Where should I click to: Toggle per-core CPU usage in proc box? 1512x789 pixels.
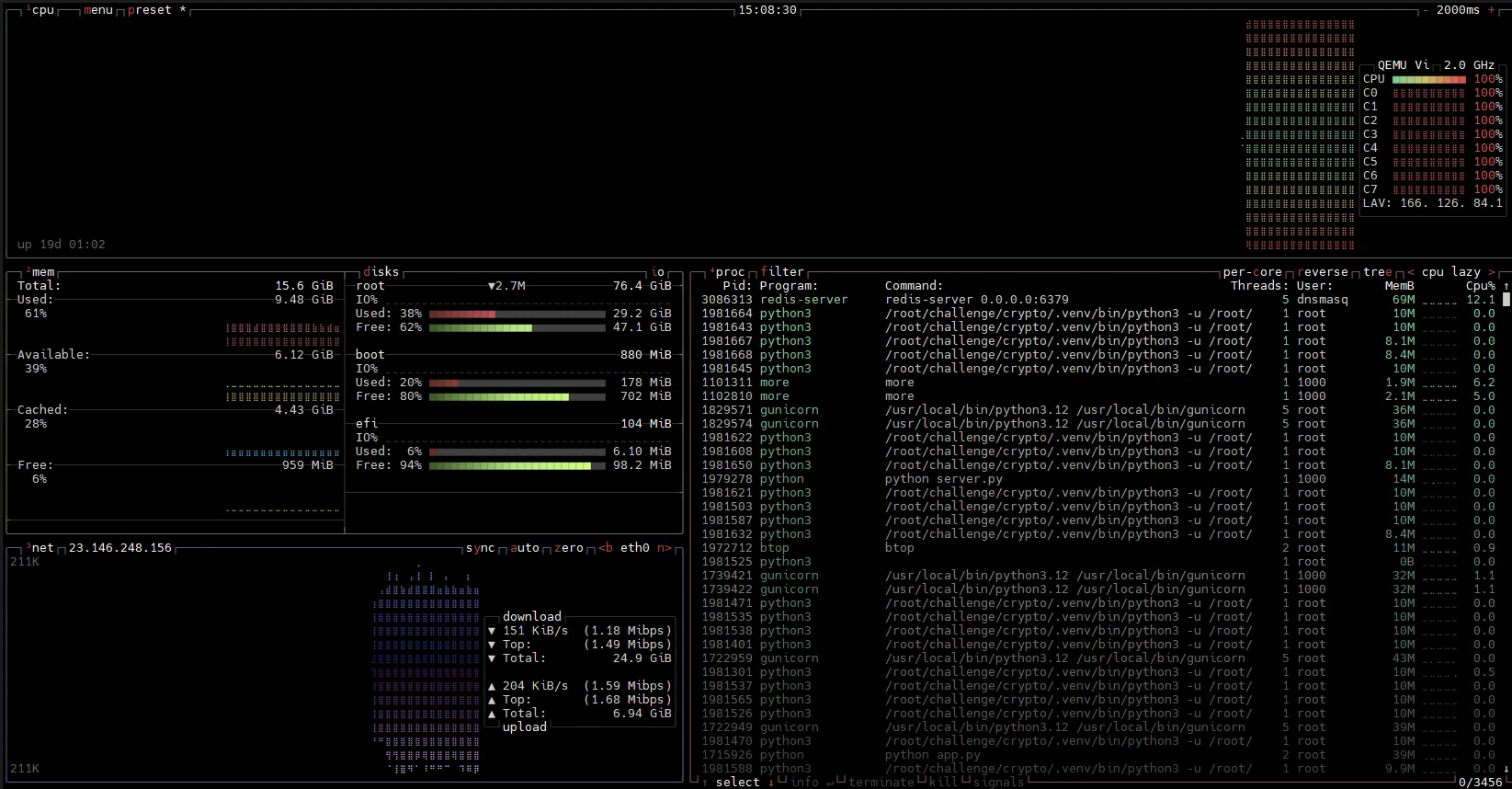1253,272
